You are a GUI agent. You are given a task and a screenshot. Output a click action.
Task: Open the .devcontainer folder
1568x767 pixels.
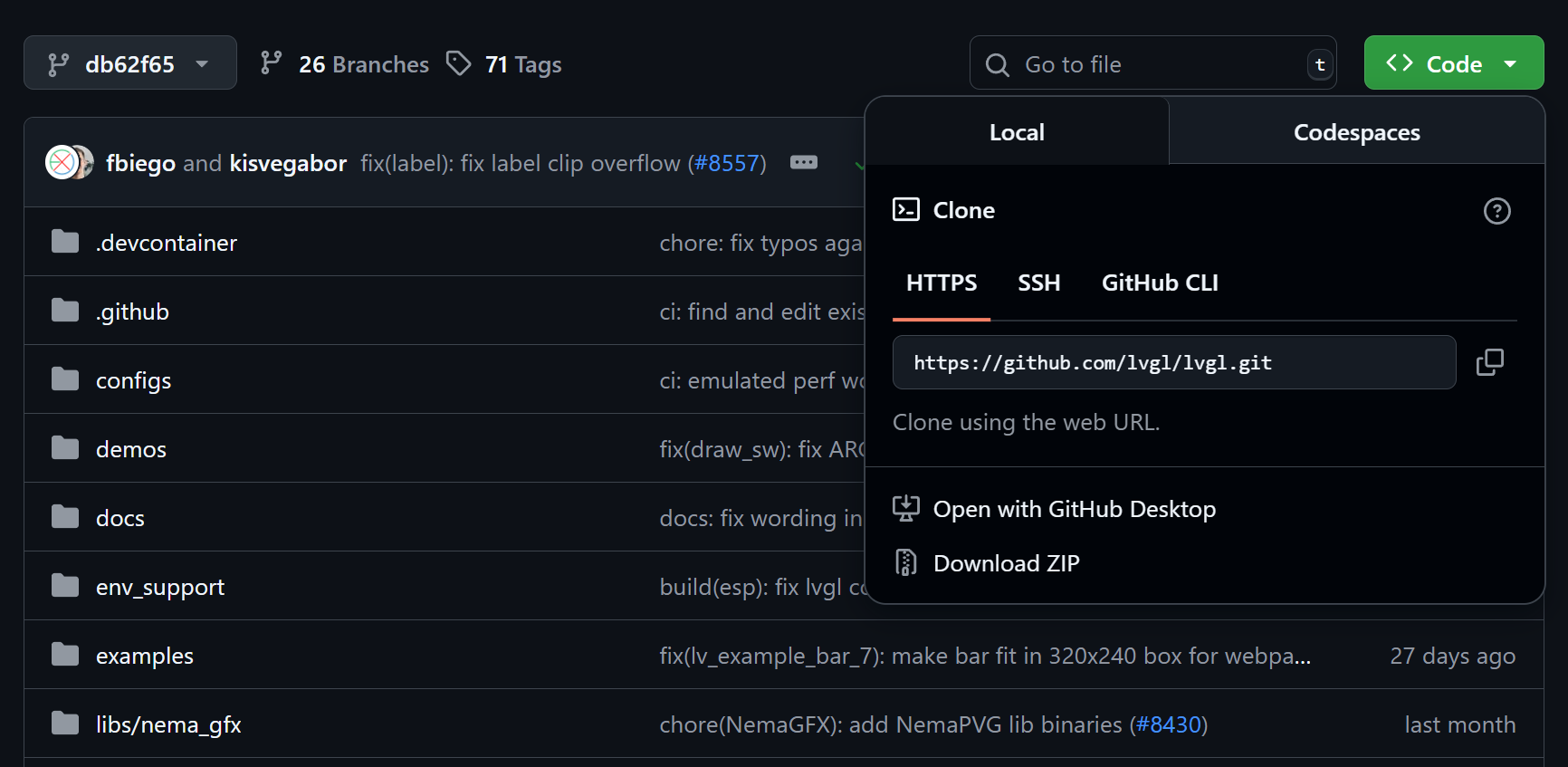[x=167, y=243]
